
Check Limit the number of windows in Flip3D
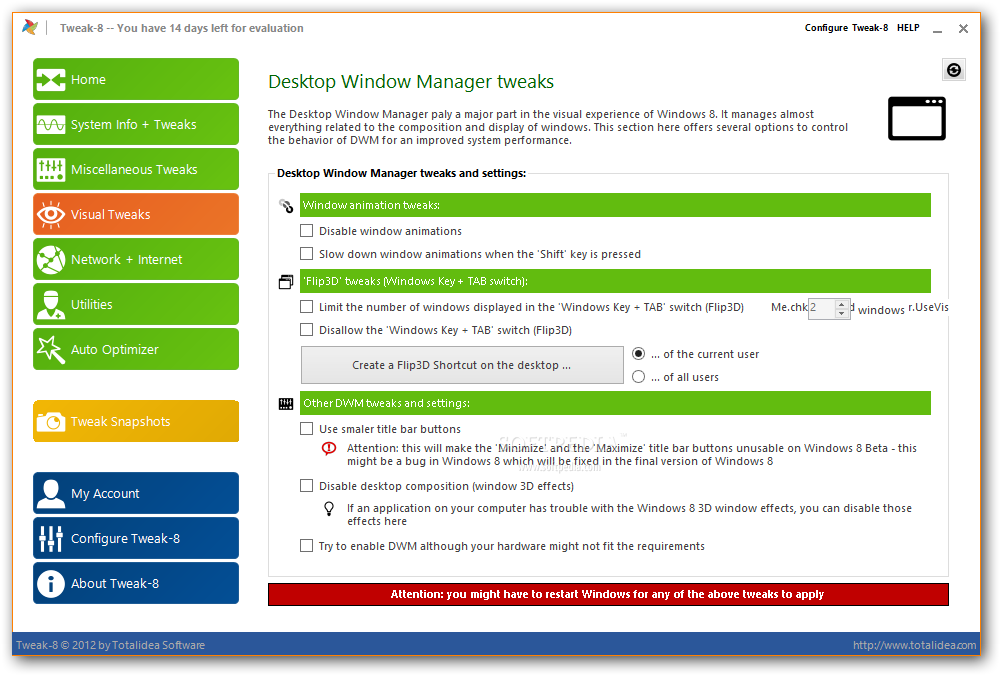pos(306,306)
